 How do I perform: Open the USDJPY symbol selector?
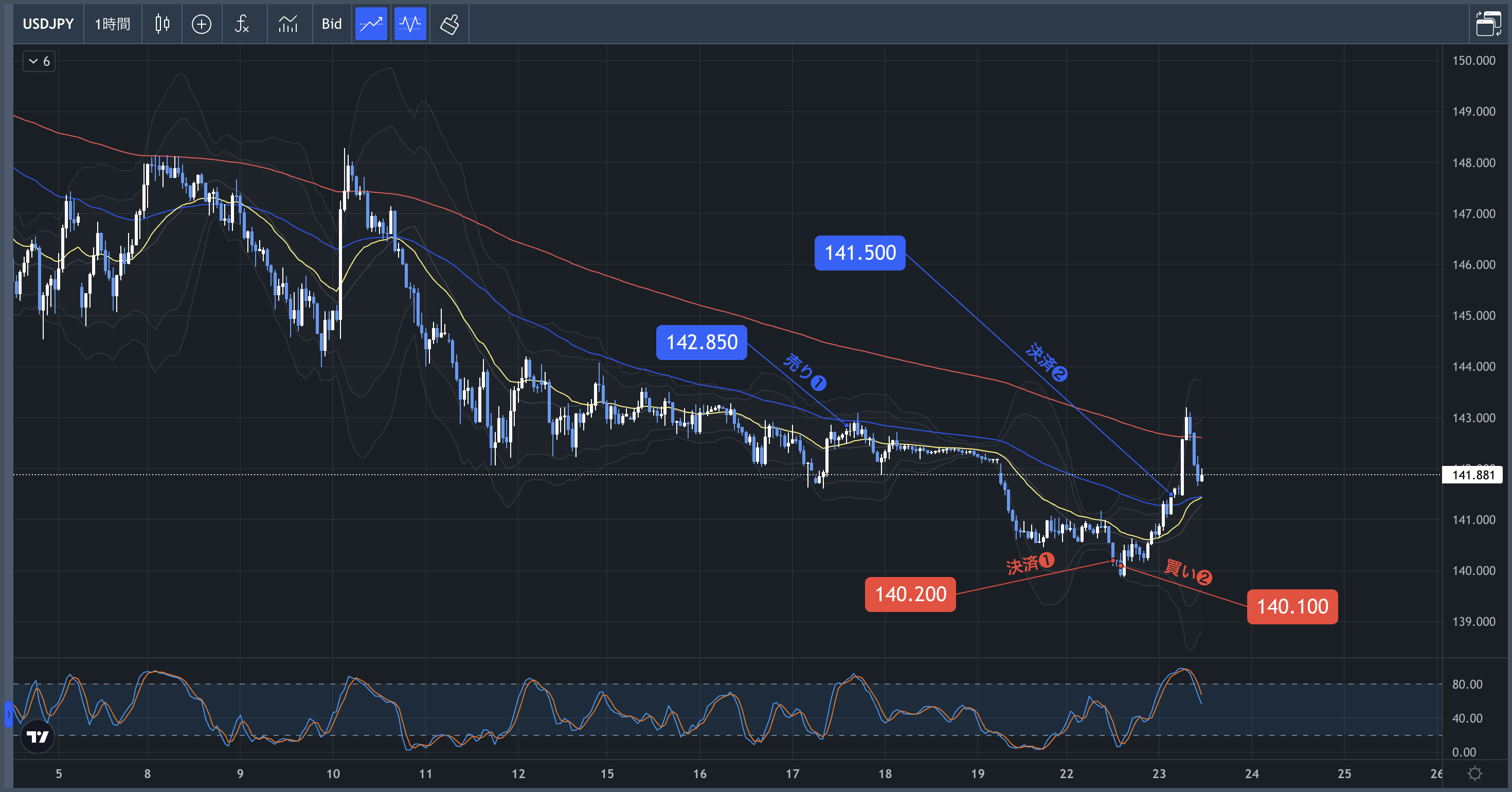coord(48,24)
